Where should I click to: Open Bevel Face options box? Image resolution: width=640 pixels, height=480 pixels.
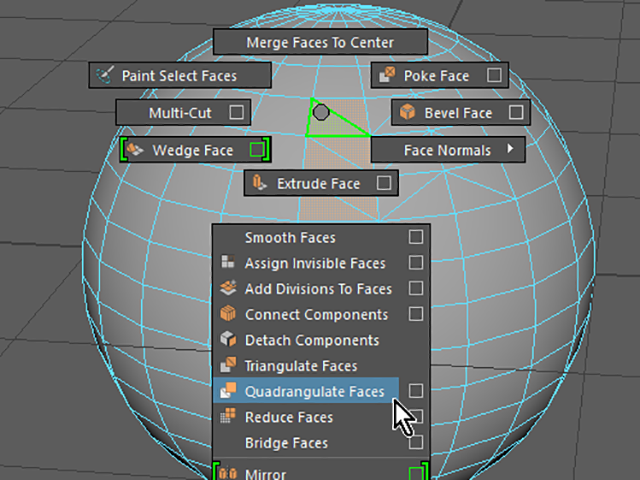[x=516, y=112]
